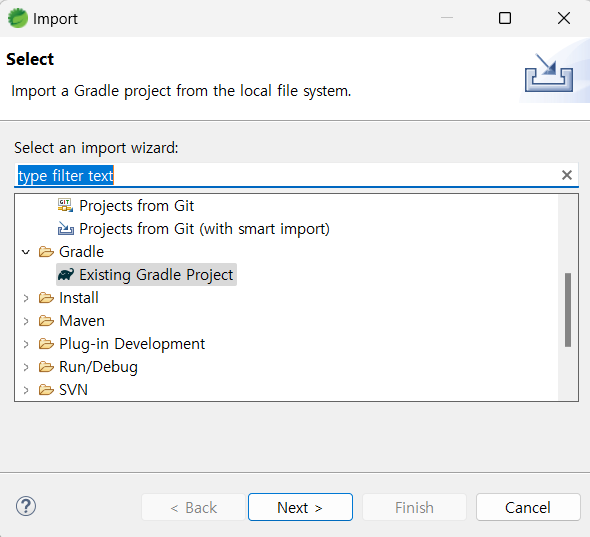Expand the Maven category

[x=26, y=321]
